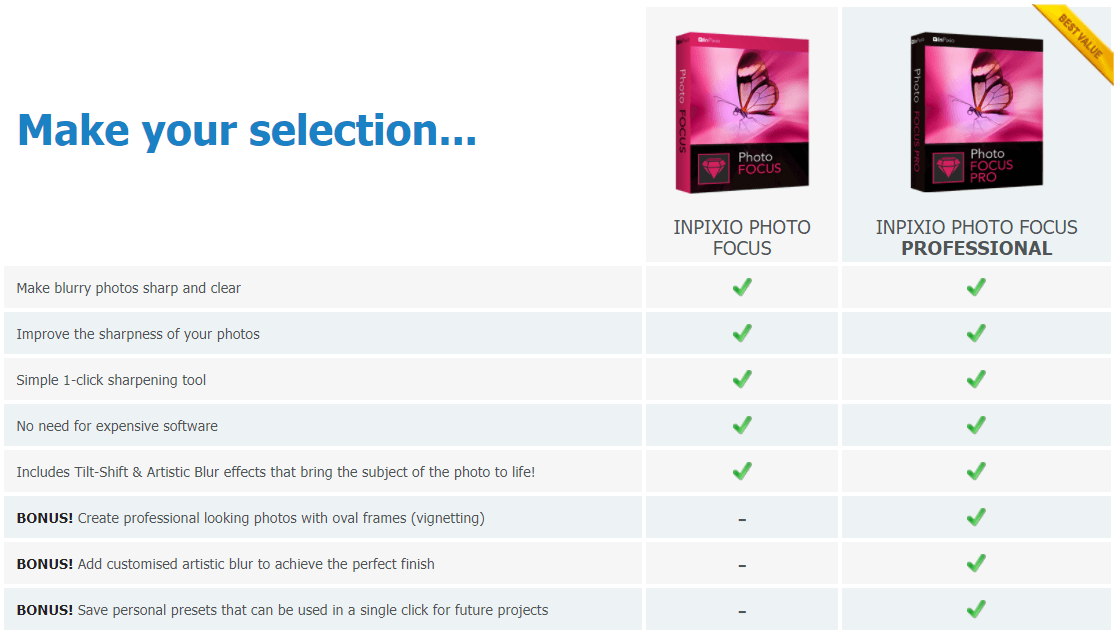Select the INPIXIO PHOTO FOCUS title

742,237
